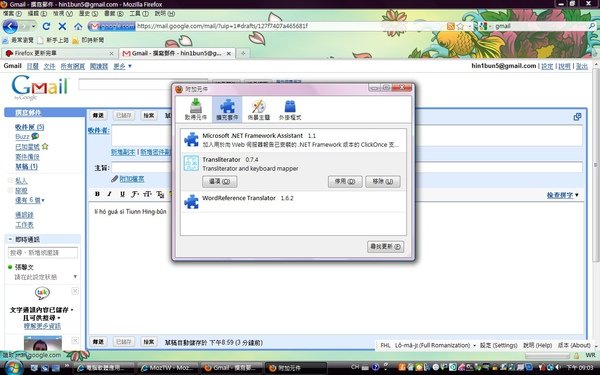
Task: Reload the current page
Action: pyautogui.click(x=46, y=26)
